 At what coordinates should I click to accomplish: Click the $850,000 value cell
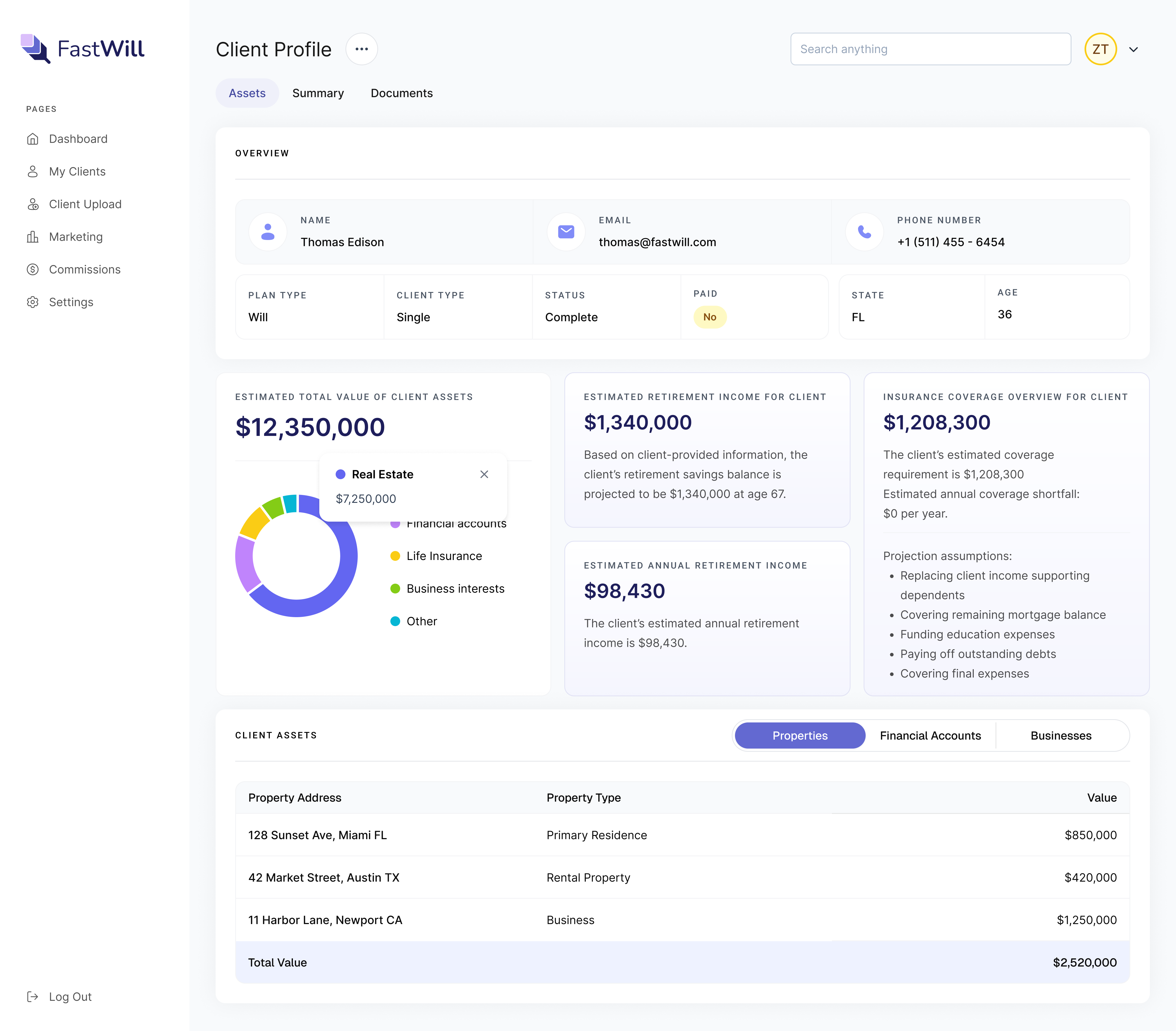click(x=1090, y=835)
